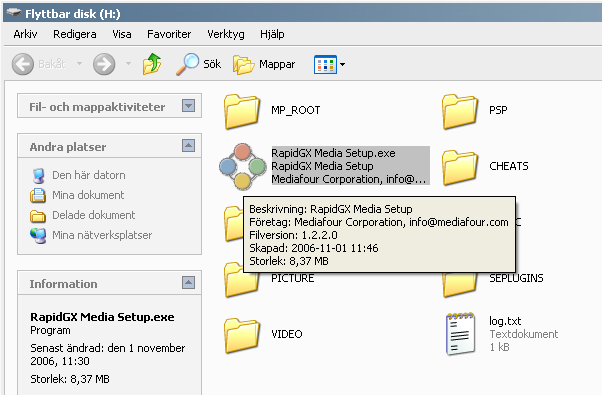Open Mina nätverksplatser link

[102, 235]
